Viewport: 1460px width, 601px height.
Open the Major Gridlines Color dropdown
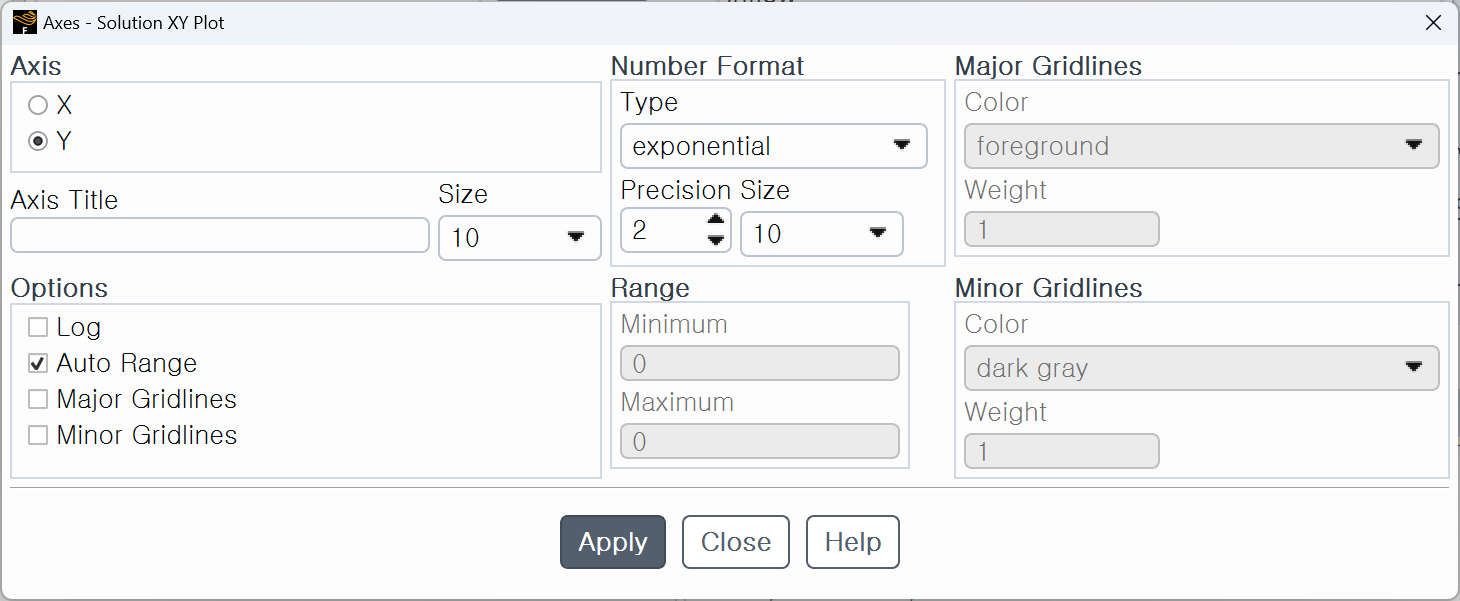(x=1202, y=146)
